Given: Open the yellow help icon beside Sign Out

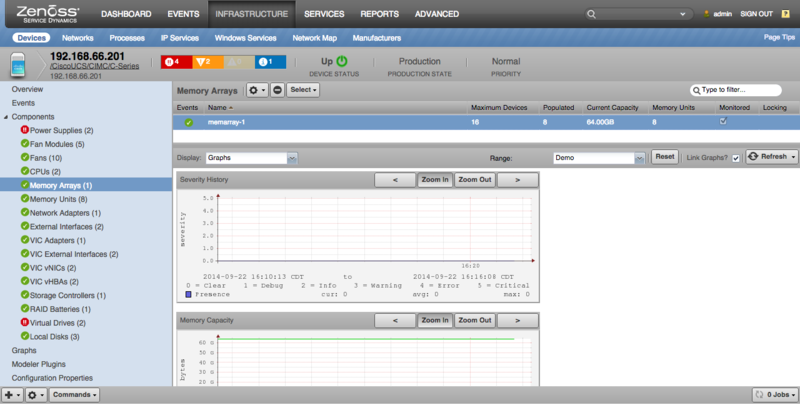Looking at the screenshot, I should (786, 14).
